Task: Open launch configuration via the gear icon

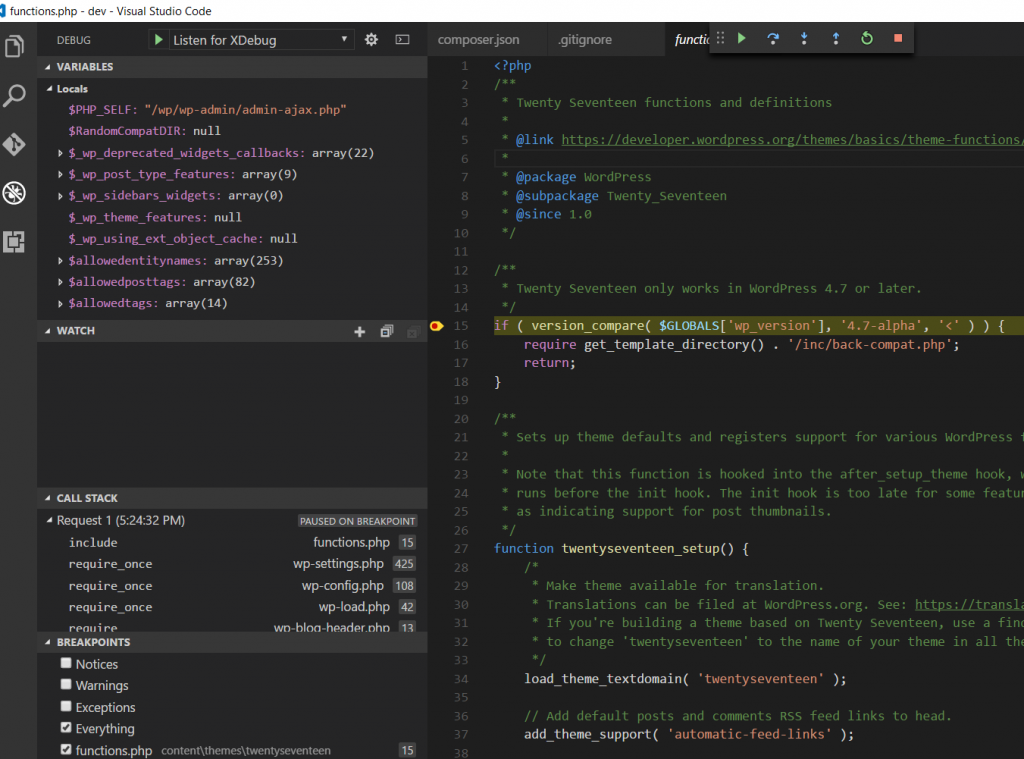Action: [369, 38]
